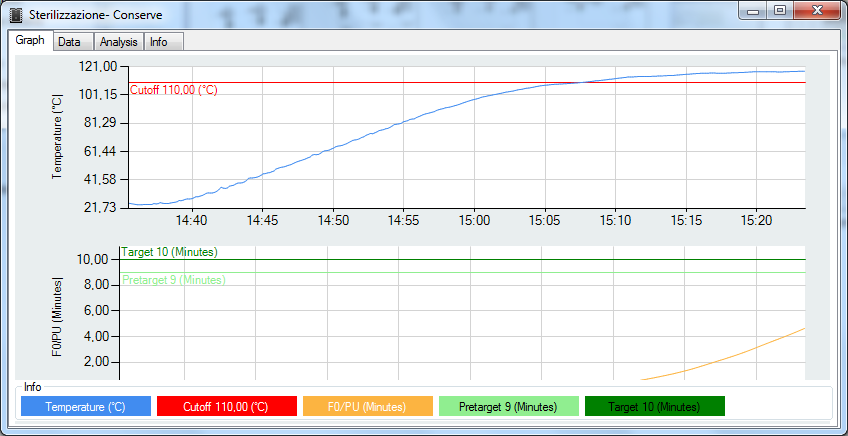
Task: Select the orange F0/PU (Minutes) legend box
Action: tap(367, 406)
